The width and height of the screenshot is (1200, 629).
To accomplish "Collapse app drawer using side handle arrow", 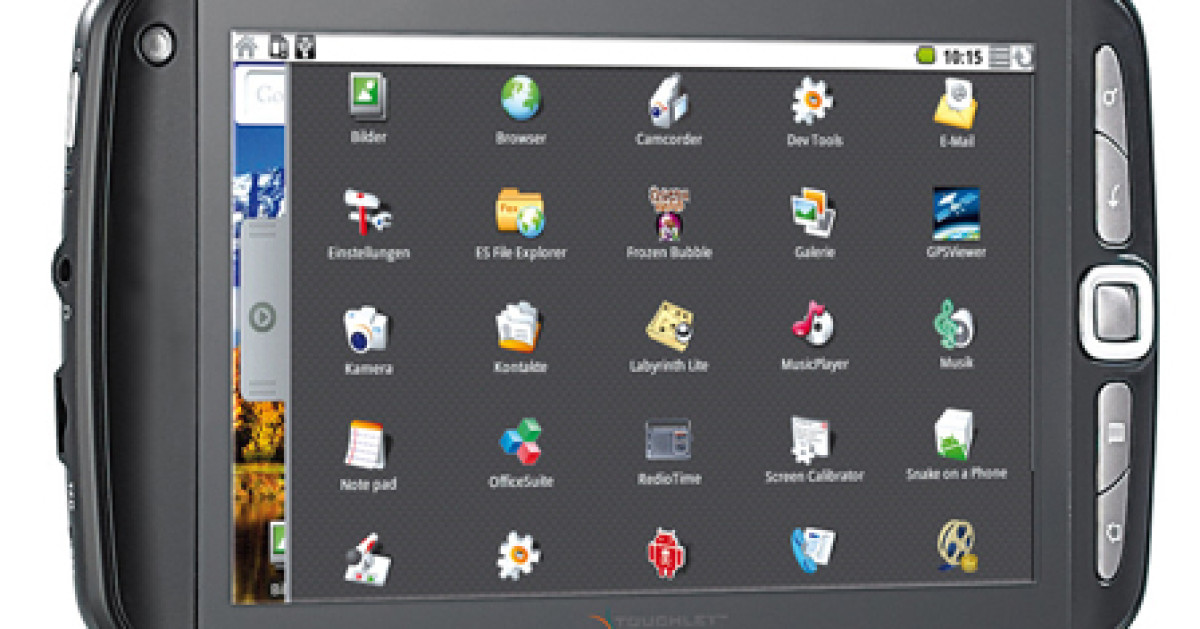I will pyautogui.click(x=261, y=317).
